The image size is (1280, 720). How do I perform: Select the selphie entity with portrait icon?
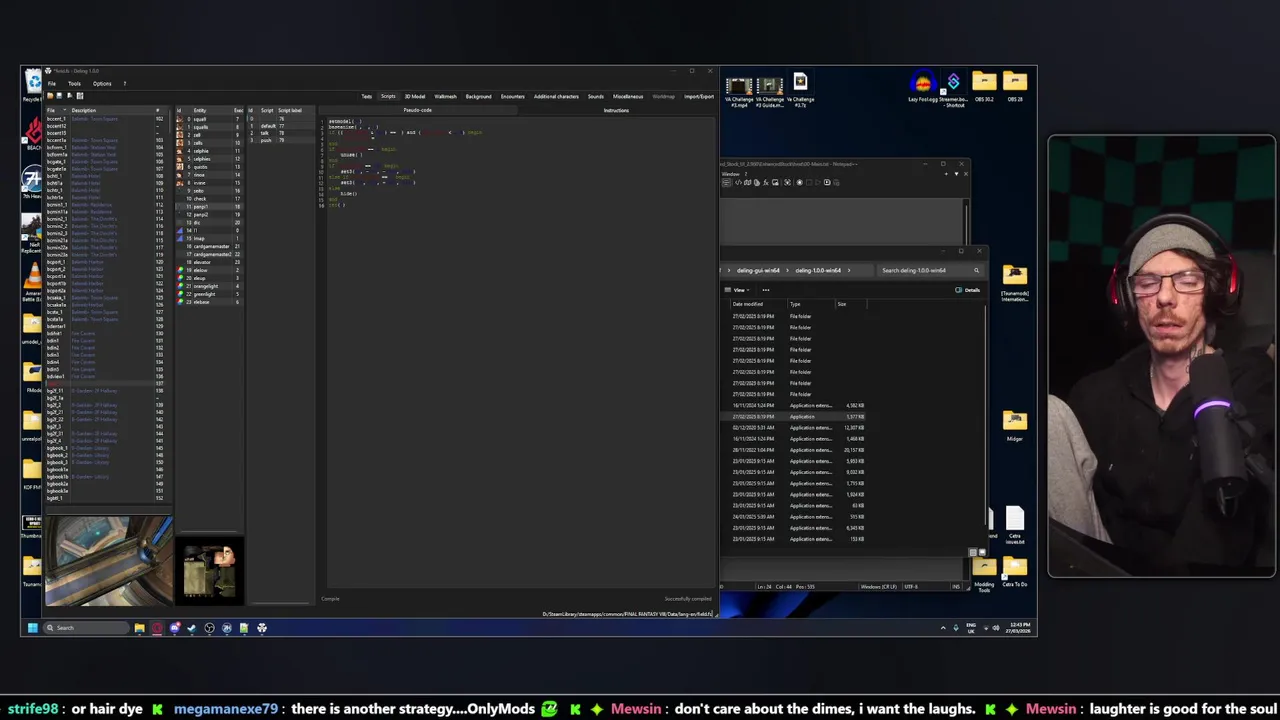click(x=210, y=151)
